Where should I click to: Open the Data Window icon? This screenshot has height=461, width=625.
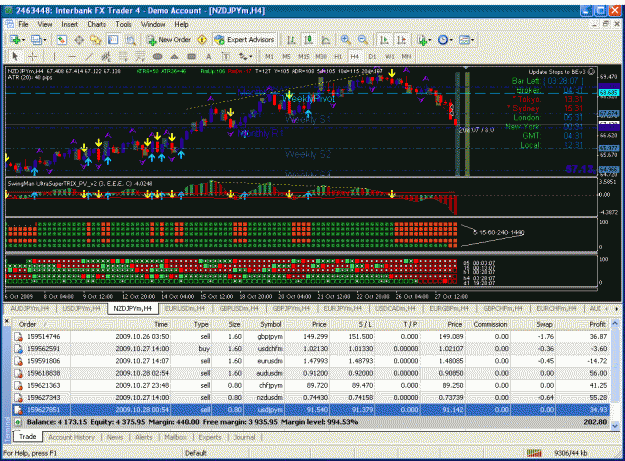pos(79,40)
